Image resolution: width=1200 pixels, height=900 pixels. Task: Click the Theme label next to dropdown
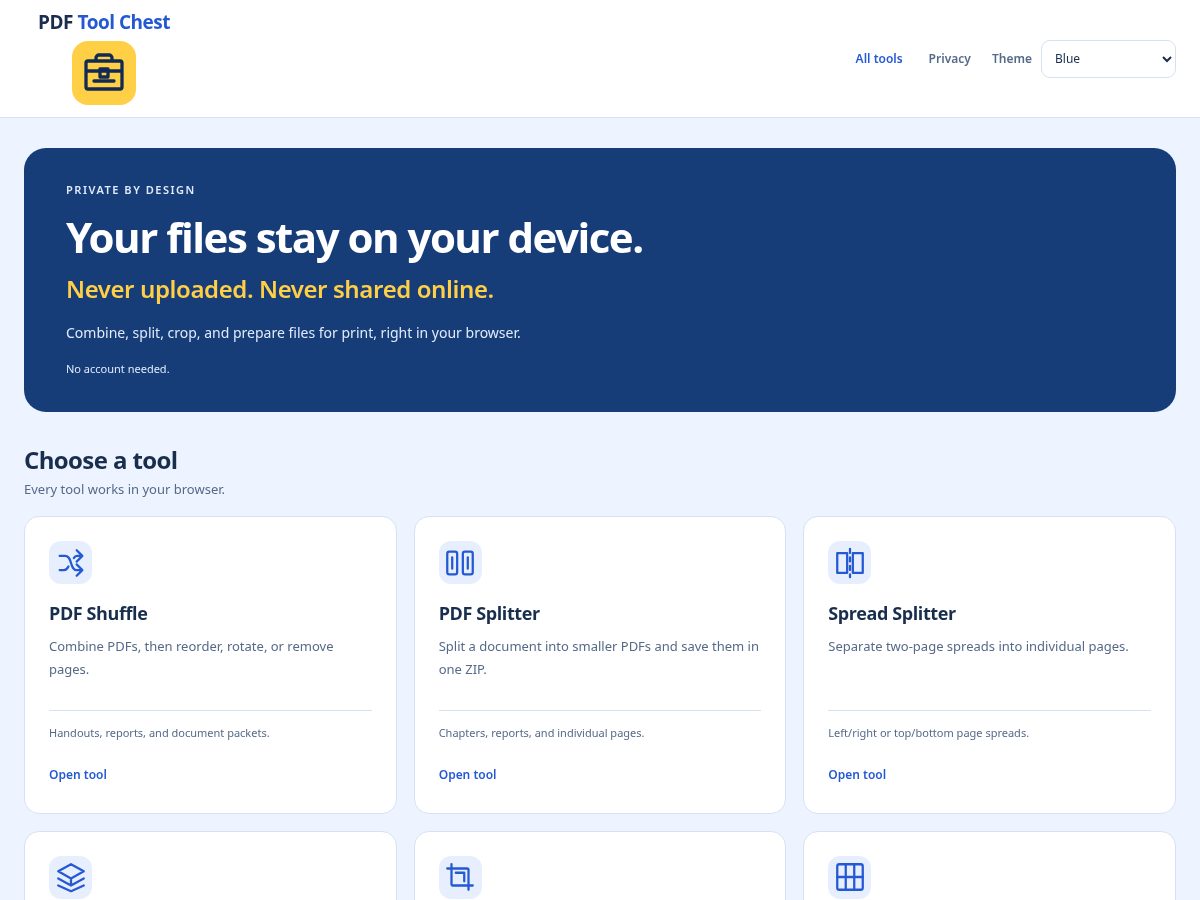1011,59
